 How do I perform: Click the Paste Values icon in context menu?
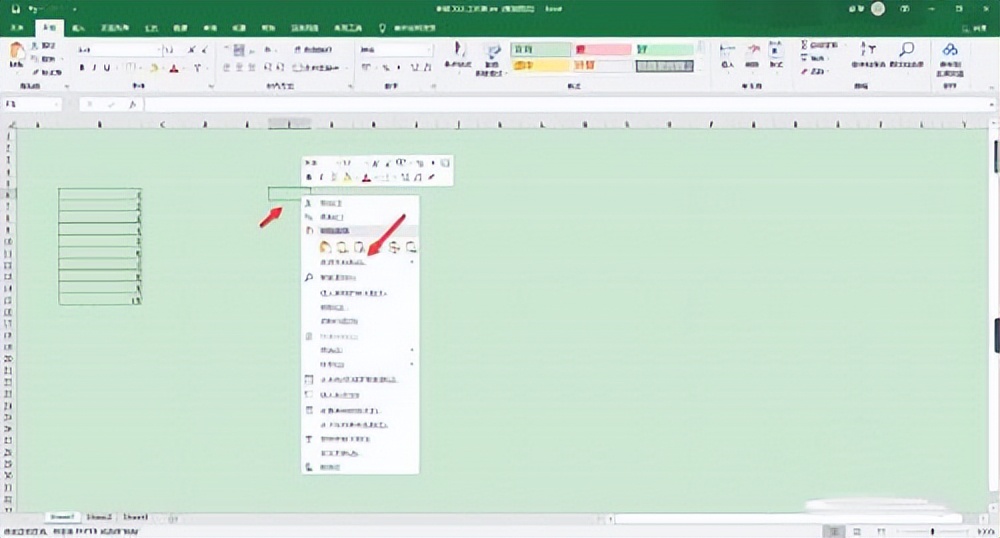pos(342,247)
